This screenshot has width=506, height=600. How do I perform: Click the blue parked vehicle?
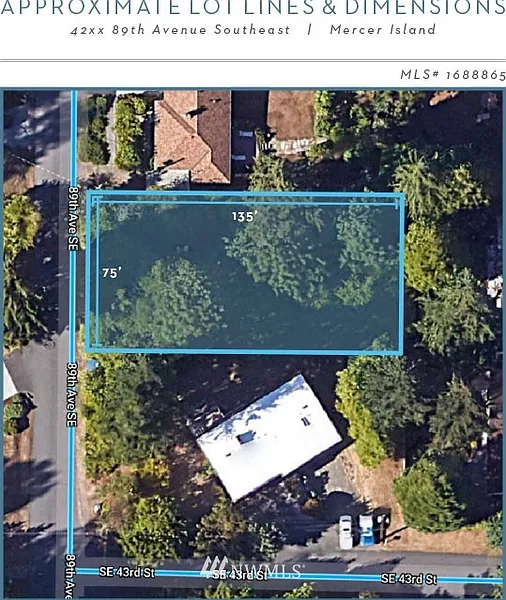366,530
